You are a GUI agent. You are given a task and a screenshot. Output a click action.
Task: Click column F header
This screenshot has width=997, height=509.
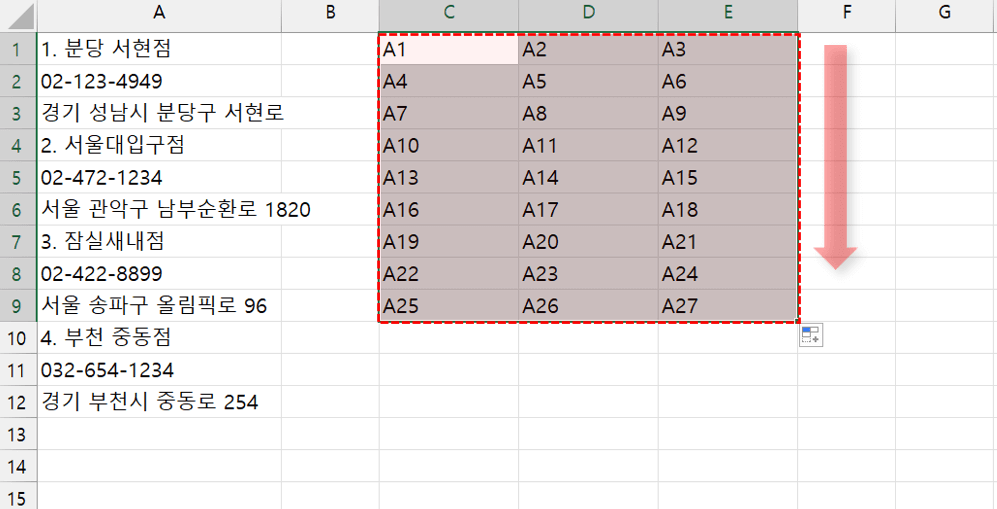(x=846, y=13)
